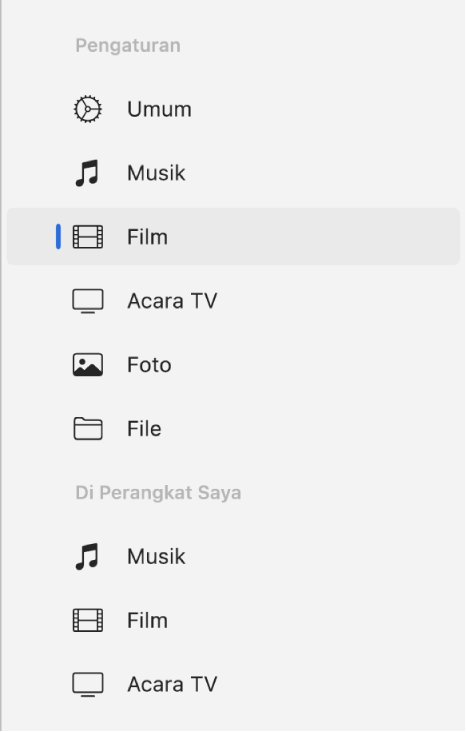Open Umum settings label
This screenshot has width=466, height=732.
click(159, 110)
